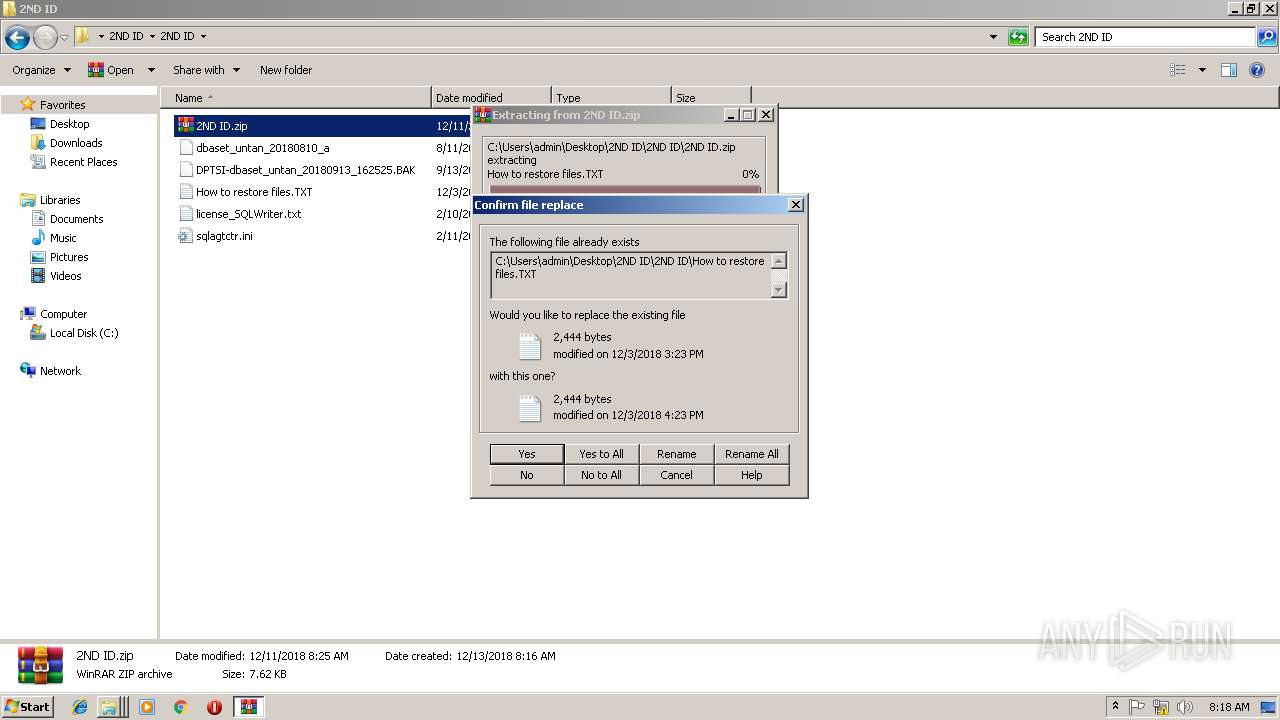Select the sqlagtctr.ini file
Screen dimensions: 1280x720
[224, 236]
